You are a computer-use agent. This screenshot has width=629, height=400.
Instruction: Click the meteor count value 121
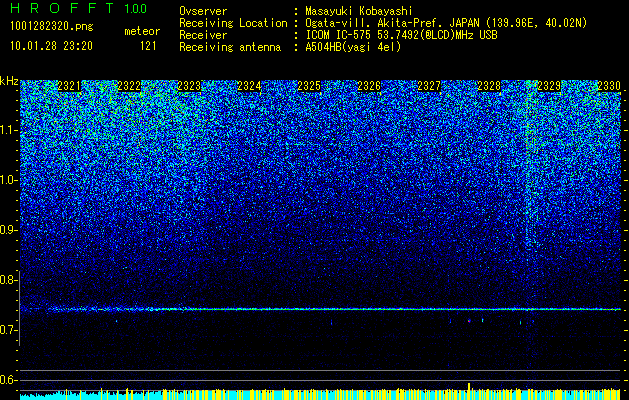[148, 46]
